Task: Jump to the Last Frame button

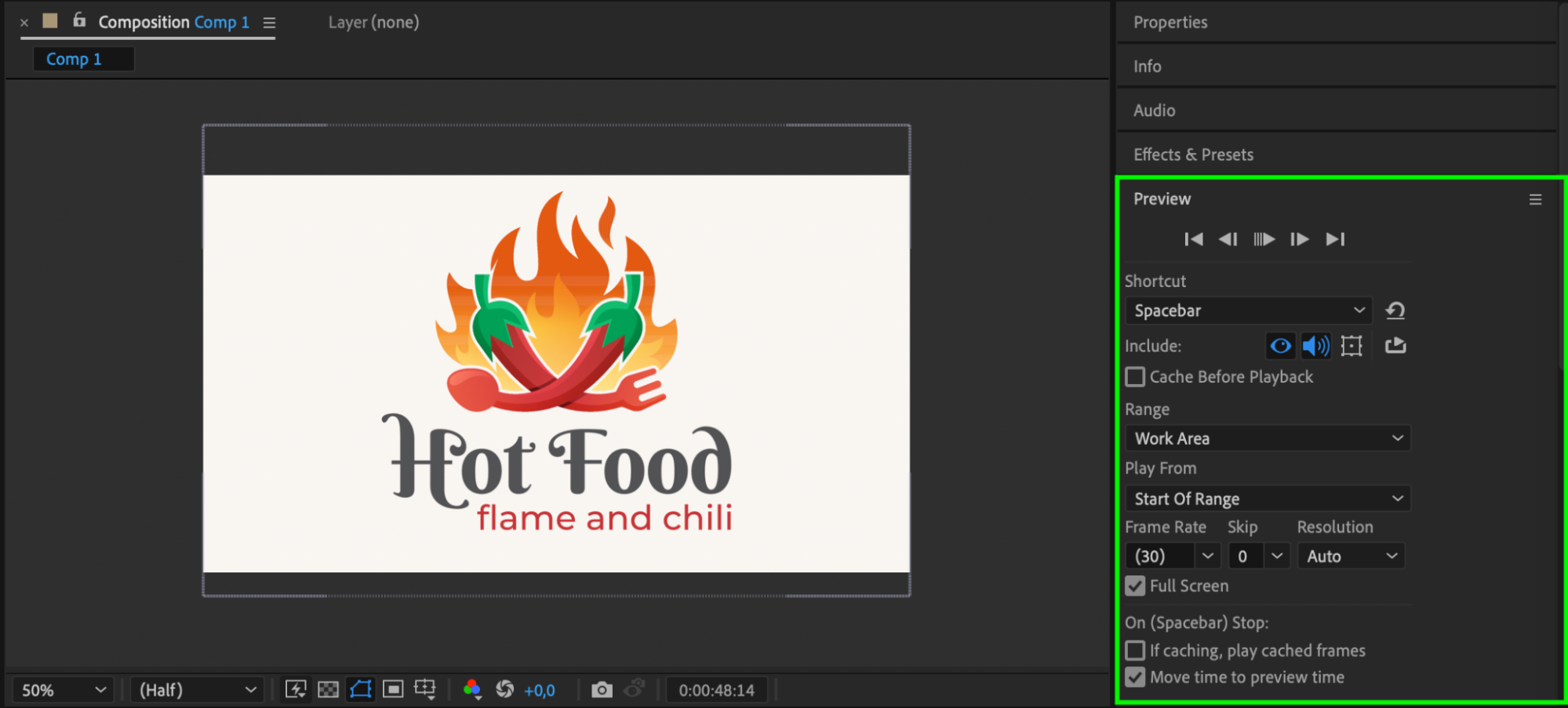Action: pyautogui.click(x=1335, y=239)
